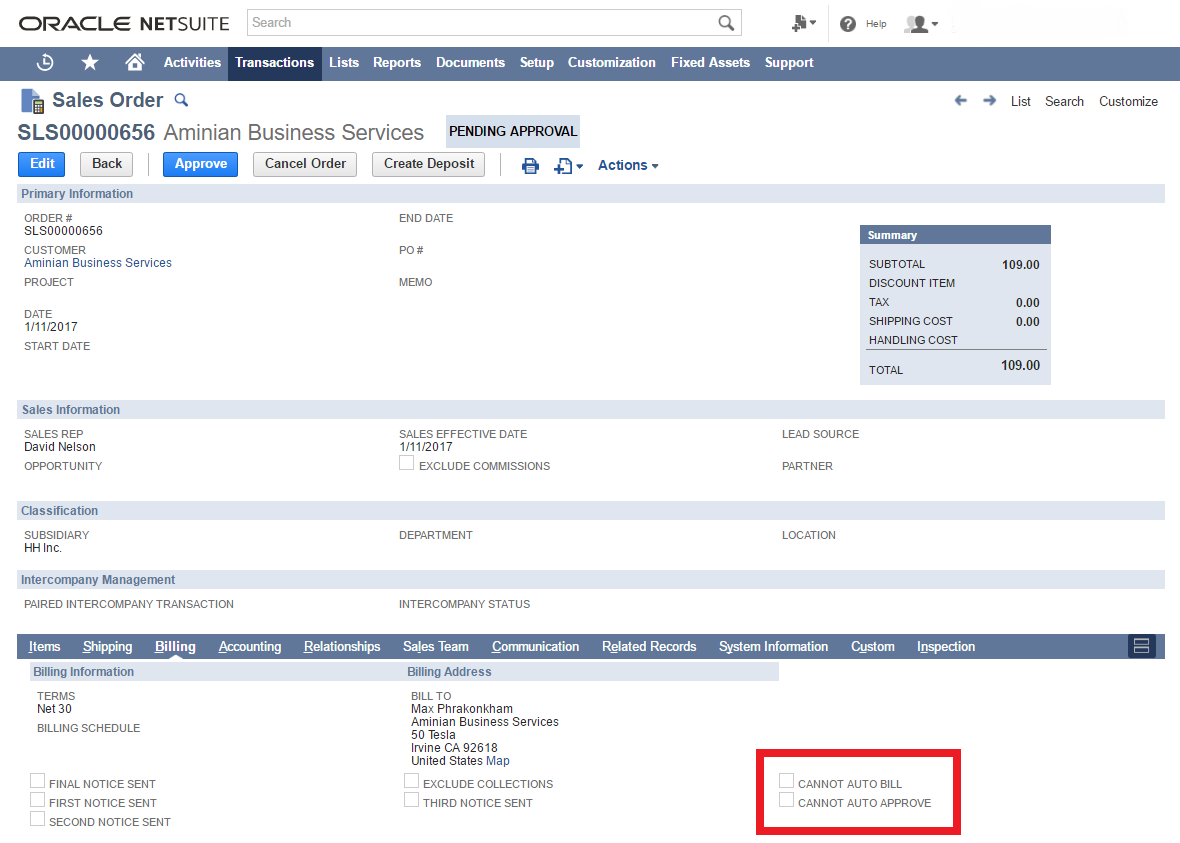Viewport: 1180px width, 843px height.
Task: Click the Oracle NetSuite logo
Action: (124, 23)
